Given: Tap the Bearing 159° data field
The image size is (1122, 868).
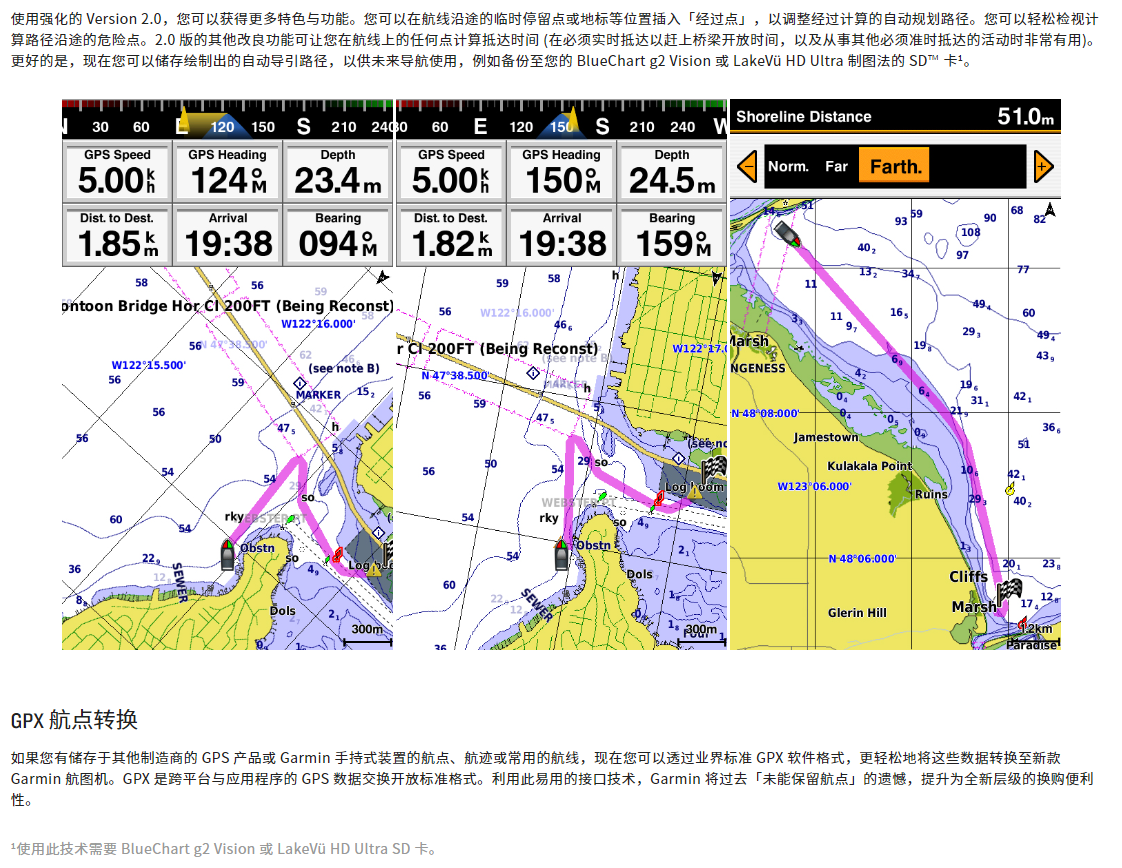Looking at the screenshot, I should [x=671, y=235].
